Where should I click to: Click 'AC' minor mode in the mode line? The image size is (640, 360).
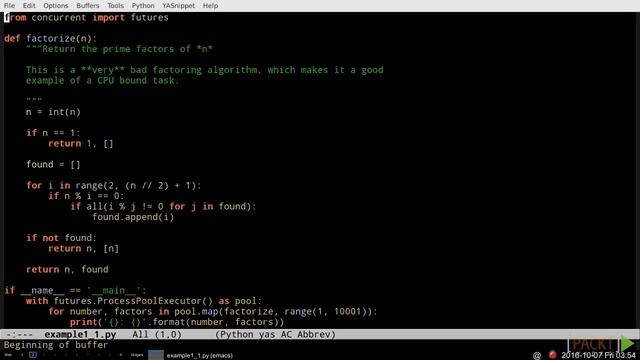click(286, 334)
